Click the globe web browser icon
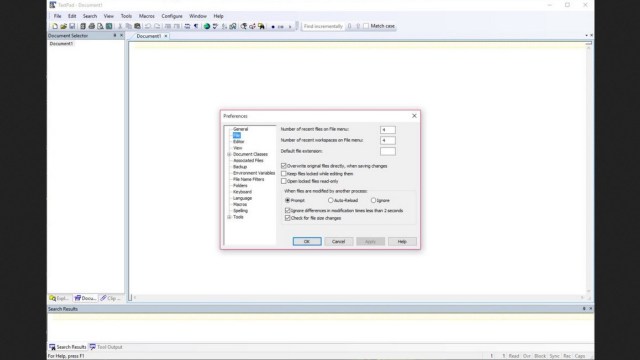The width and height of the screenshot is (640, 360). pos(207,26)
